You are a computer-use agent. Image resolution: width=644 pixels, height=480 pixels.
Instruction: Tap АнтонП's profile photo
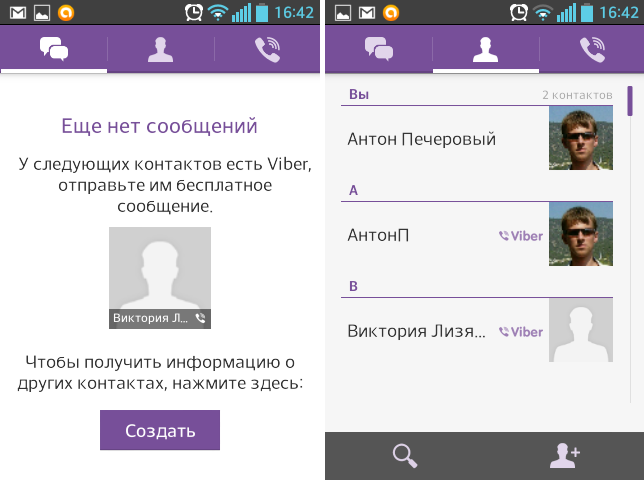(581, 234)
